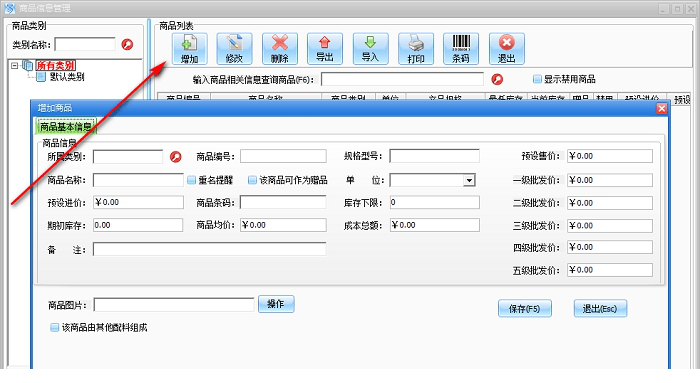
Task: Click the 预设售价 input field
Action: 610,156
